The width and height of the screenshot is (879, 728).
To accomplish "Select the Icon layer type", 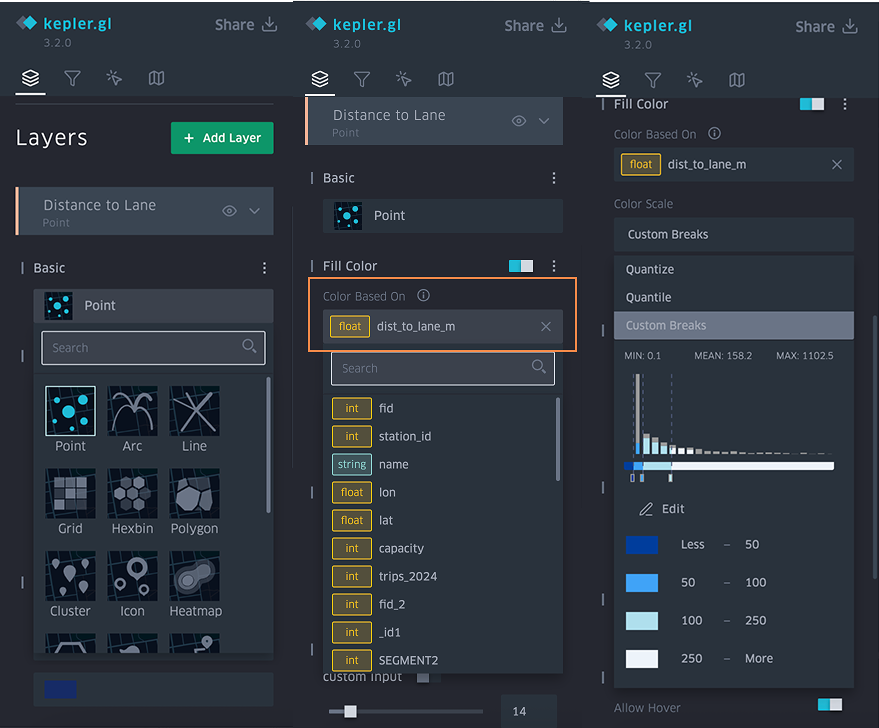I will pyautogui.click(x=132, y=575).
